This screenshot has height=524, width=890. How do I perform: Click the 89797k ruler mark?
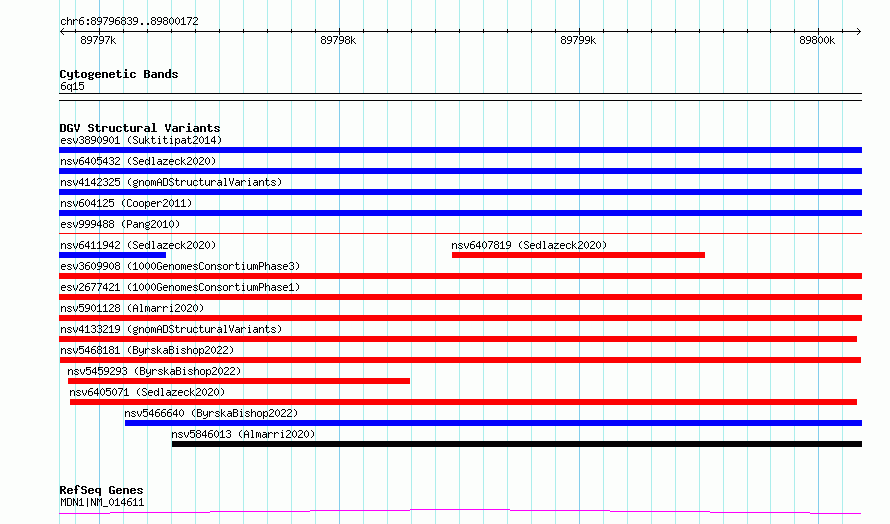click(x=98, y=40)
